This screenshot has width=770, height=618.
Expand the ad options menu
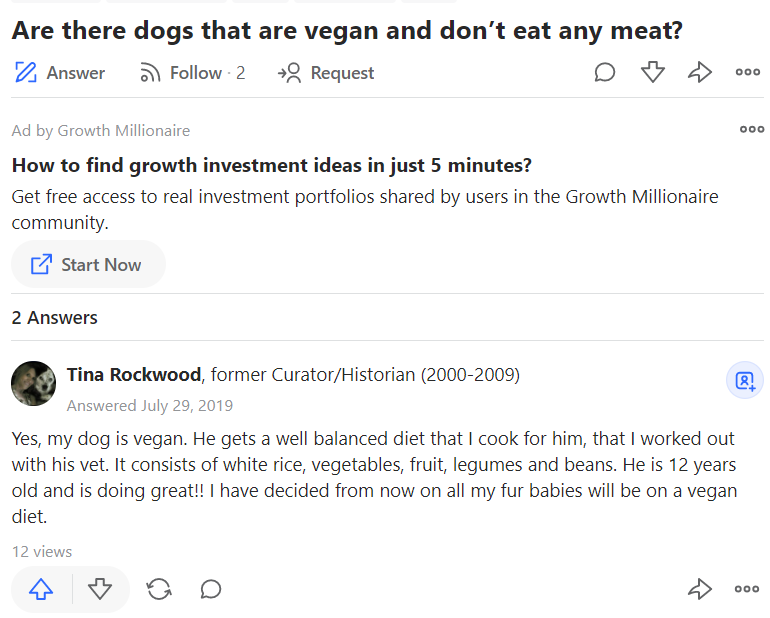tap(751, 129)
